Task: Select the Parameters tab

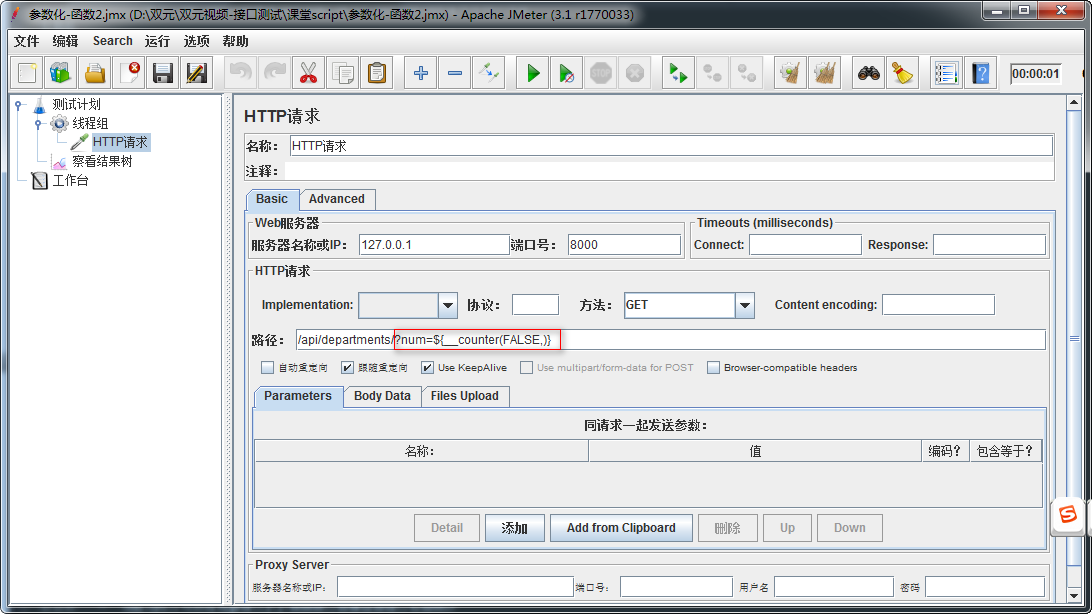Action: (298, 396)
